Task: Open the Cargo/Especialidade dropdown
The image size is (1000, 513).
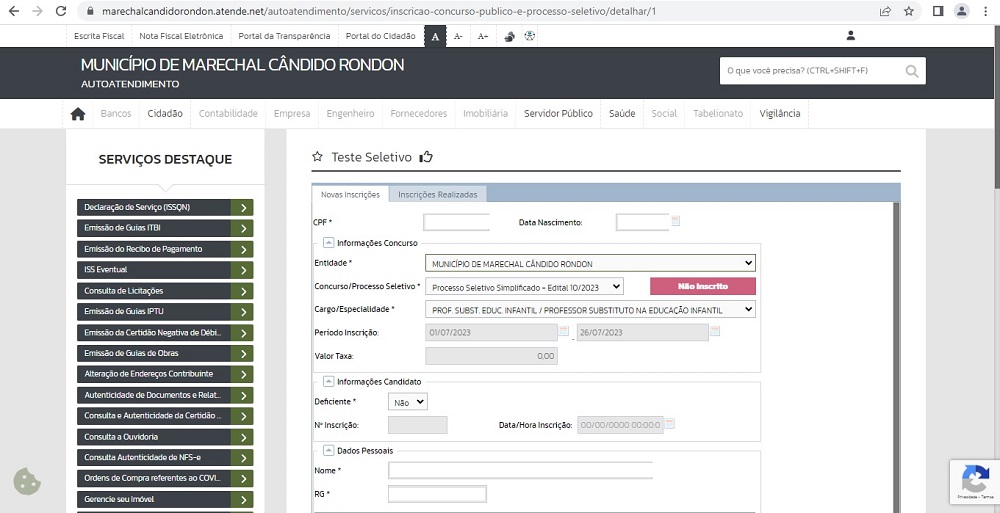Action: (x=590, y=310)
